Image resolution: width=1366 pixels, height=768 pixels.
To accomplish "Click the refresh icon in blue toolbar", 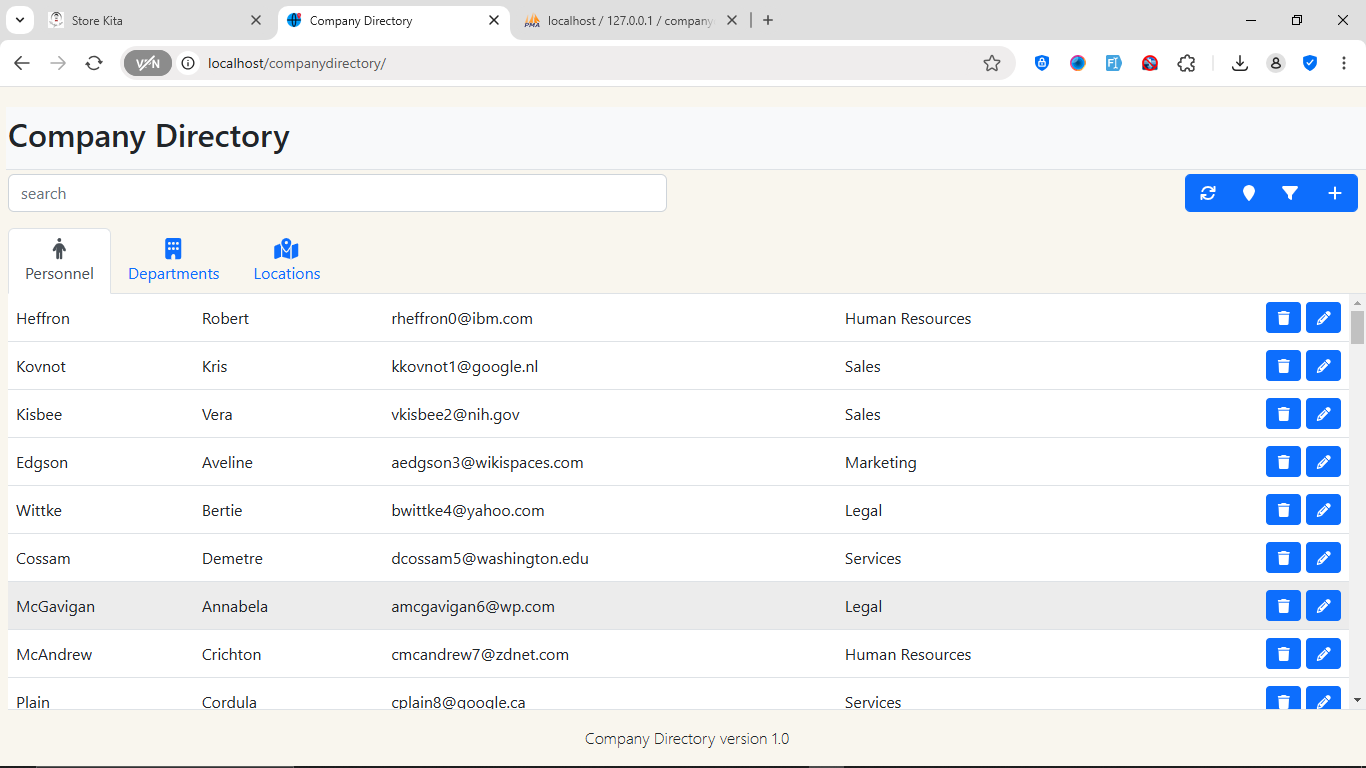I will [x=1208, y=193].
